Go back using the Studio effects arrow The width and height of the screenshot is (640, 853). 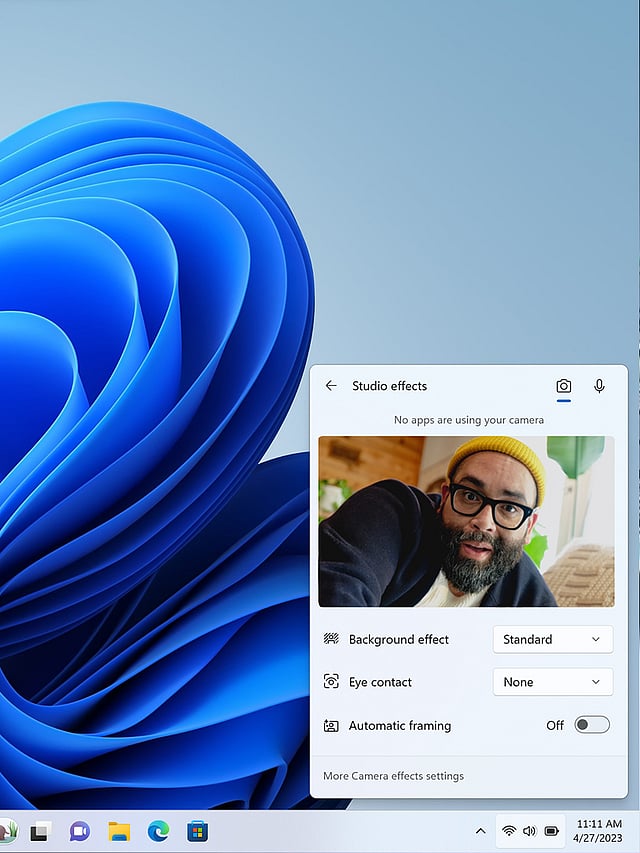click(x=331, y=386)
